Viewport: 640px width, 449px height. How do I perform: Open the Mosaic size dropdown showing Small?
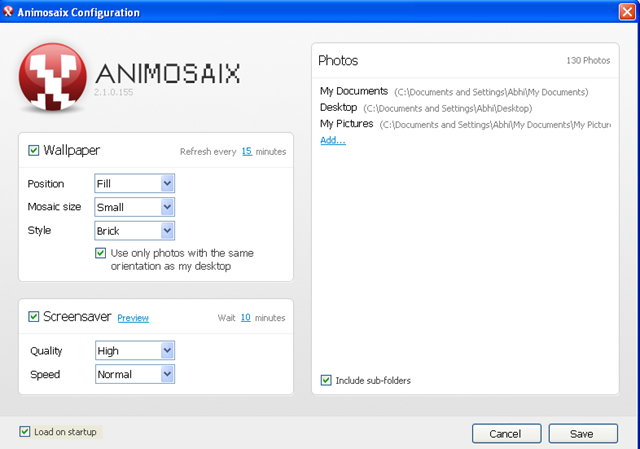pos(134,207)
